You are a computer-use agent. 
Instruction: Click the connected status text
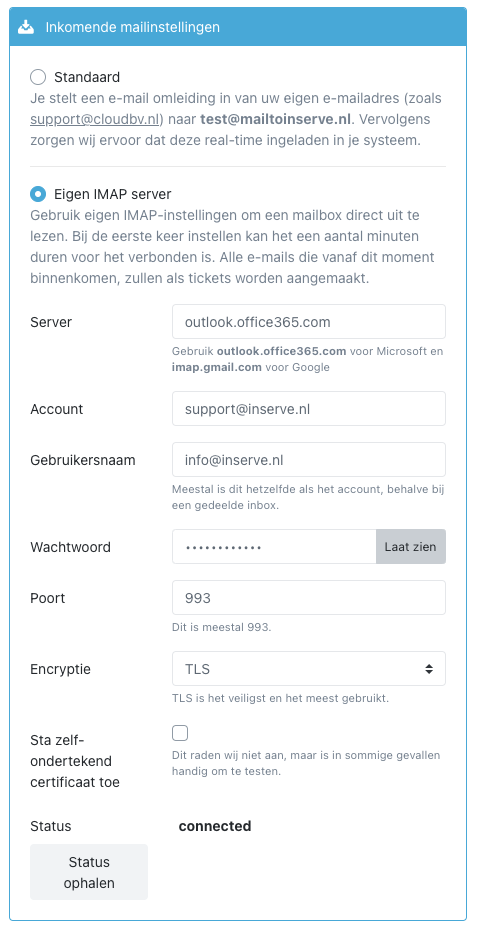click(x=215, y=826)
